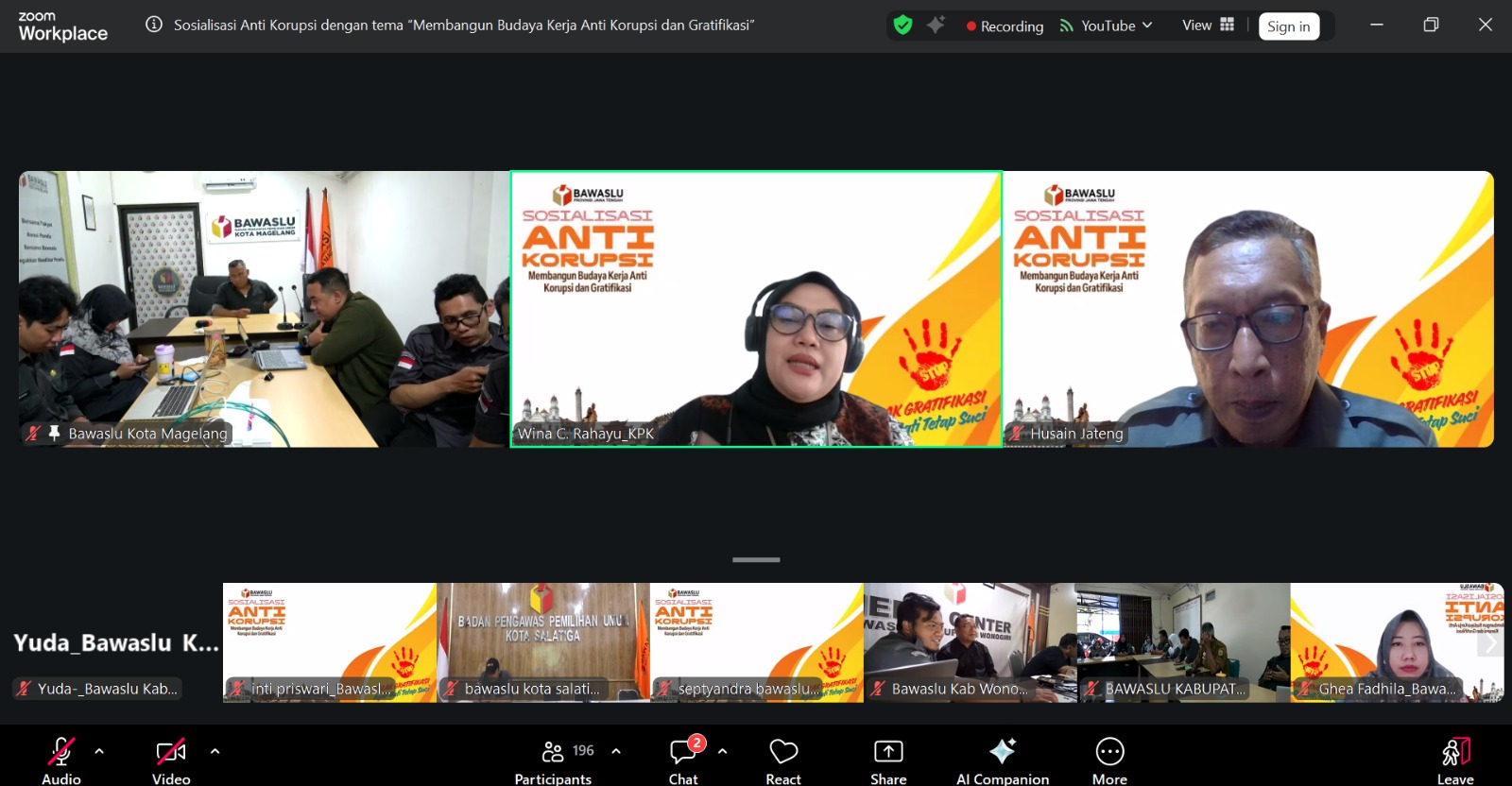This screenshot has width=1512, height=786.
Task: Click AI sparkle icon in top bar
Action: 936,26
